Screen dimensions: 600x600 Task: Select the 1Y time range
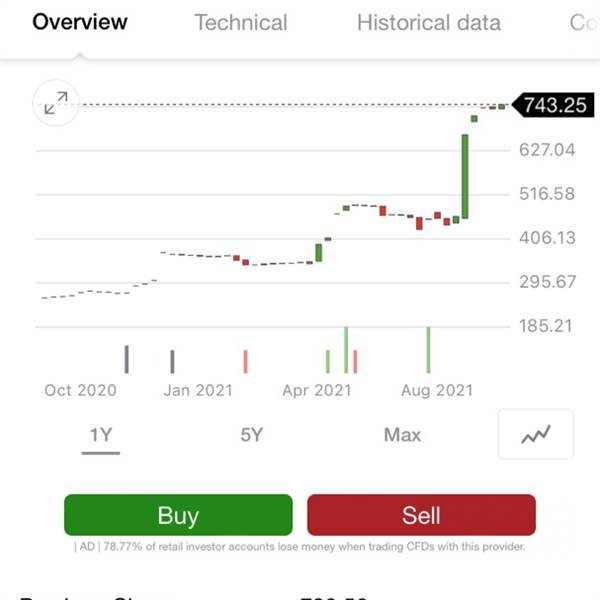(101, 435)
